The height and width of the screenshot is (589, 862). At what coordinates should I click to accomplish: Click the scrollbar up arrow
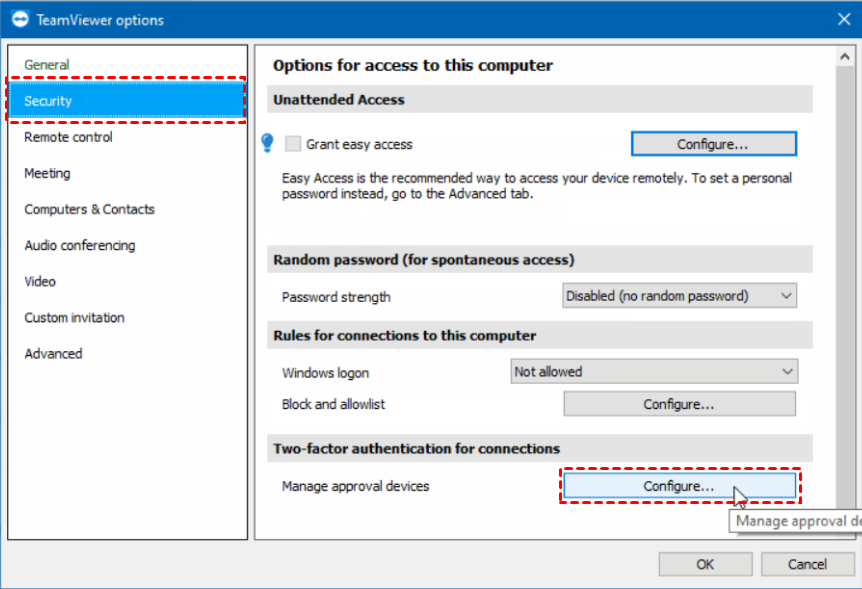coord(845,57)
